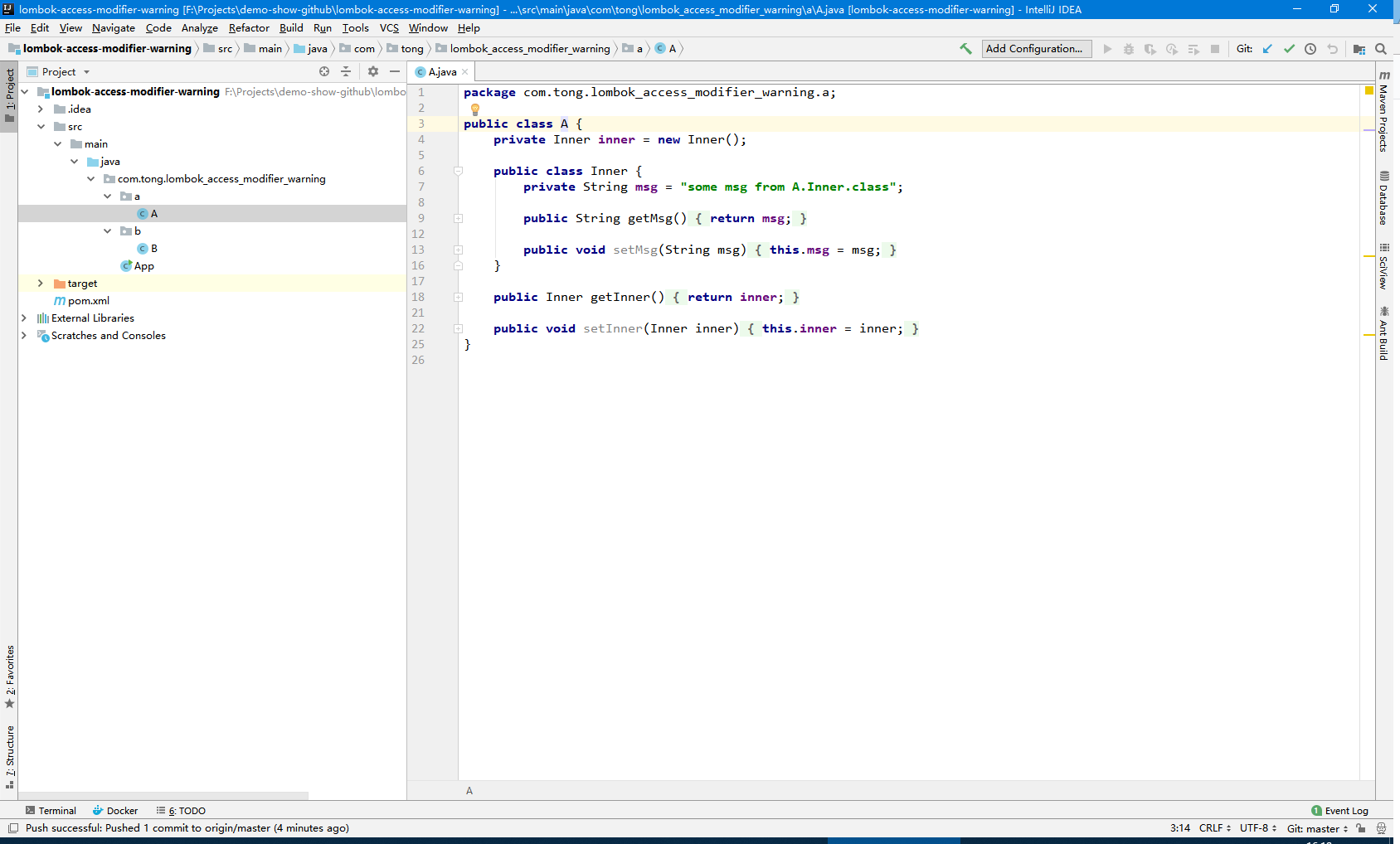Screen dimensions: 1400x844
Task: Select the A.java editor tab
Action: [442, 72]
